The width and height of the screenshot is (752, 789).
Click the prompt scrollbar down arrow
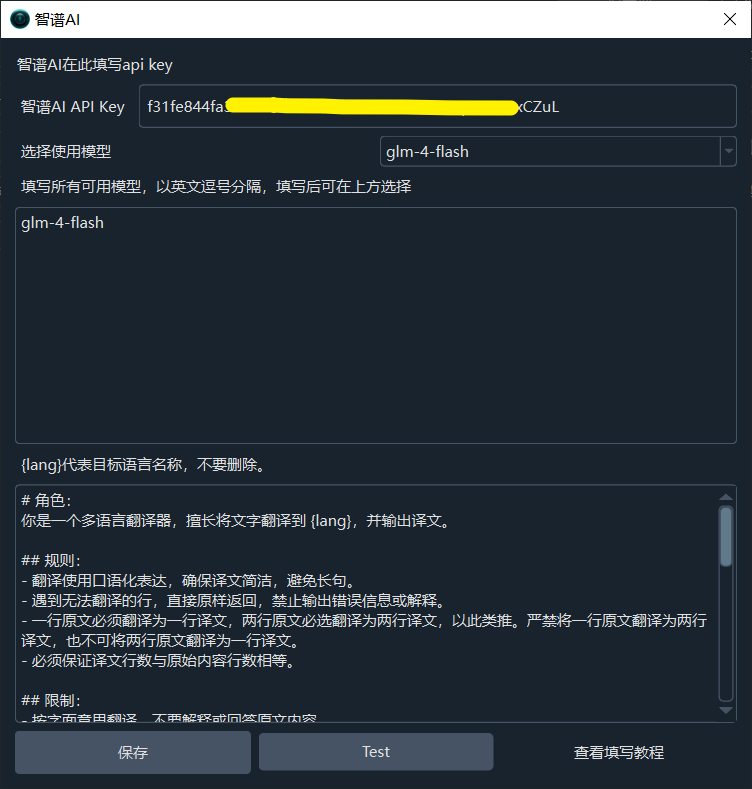(726, 711)
